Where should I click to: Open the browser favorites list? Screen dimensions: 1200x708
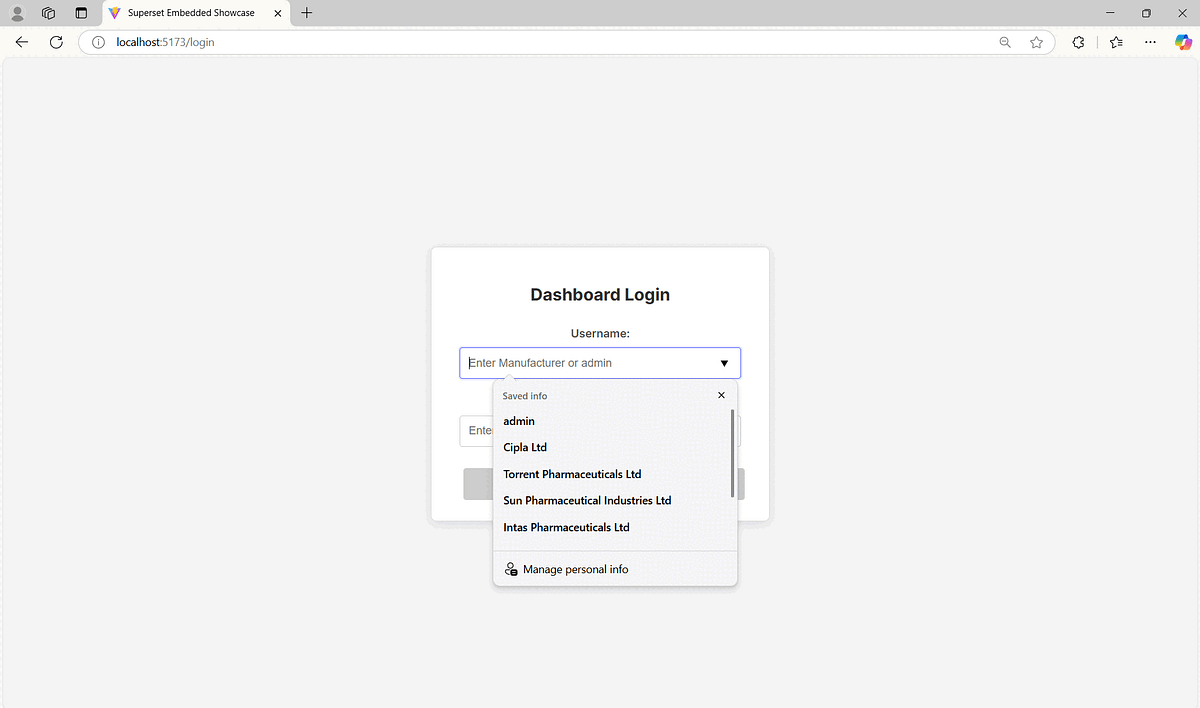point(1115,42)
